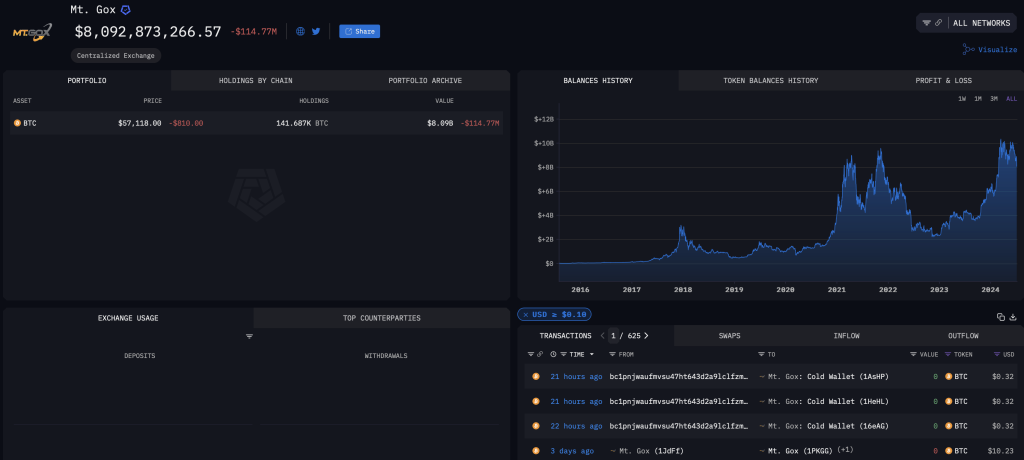
Task: Open the website globe icon
Action: pos(300,31)
